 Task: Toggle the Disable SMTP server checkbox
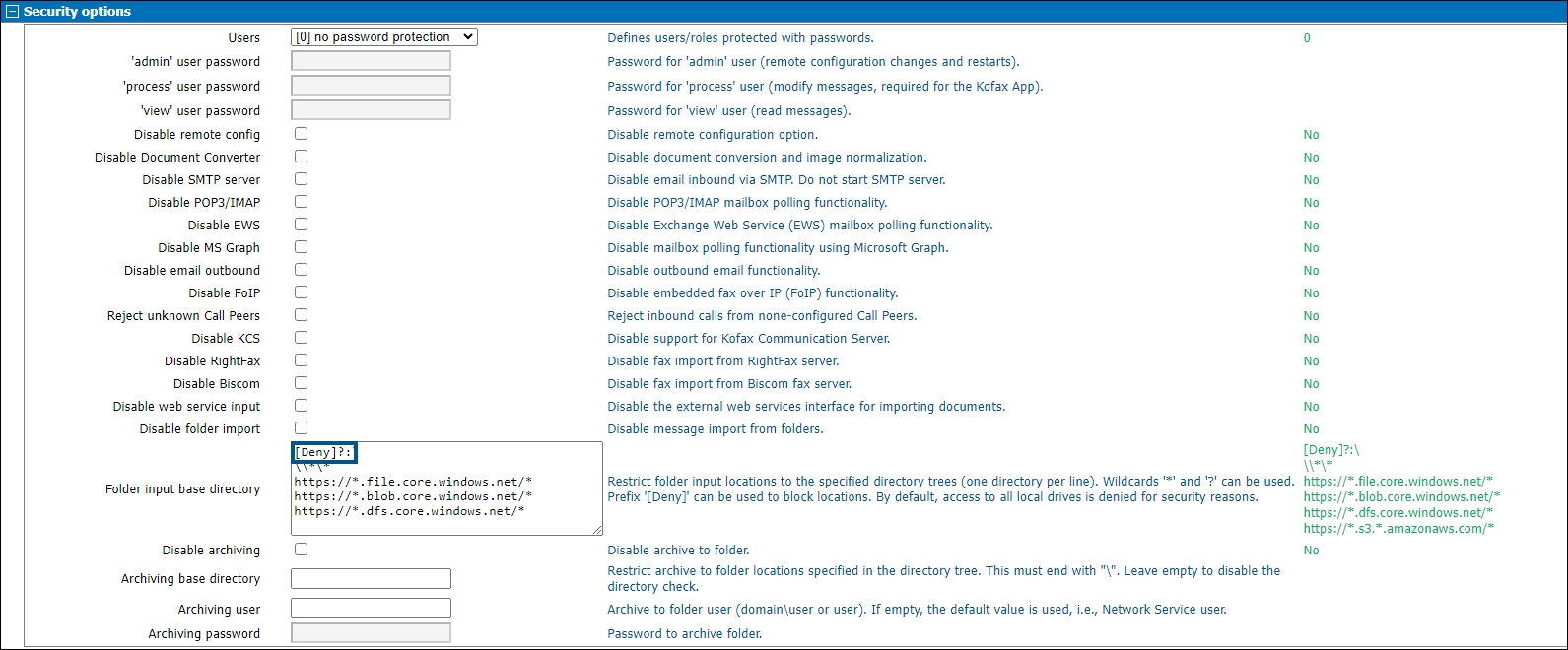coord(301,179)
